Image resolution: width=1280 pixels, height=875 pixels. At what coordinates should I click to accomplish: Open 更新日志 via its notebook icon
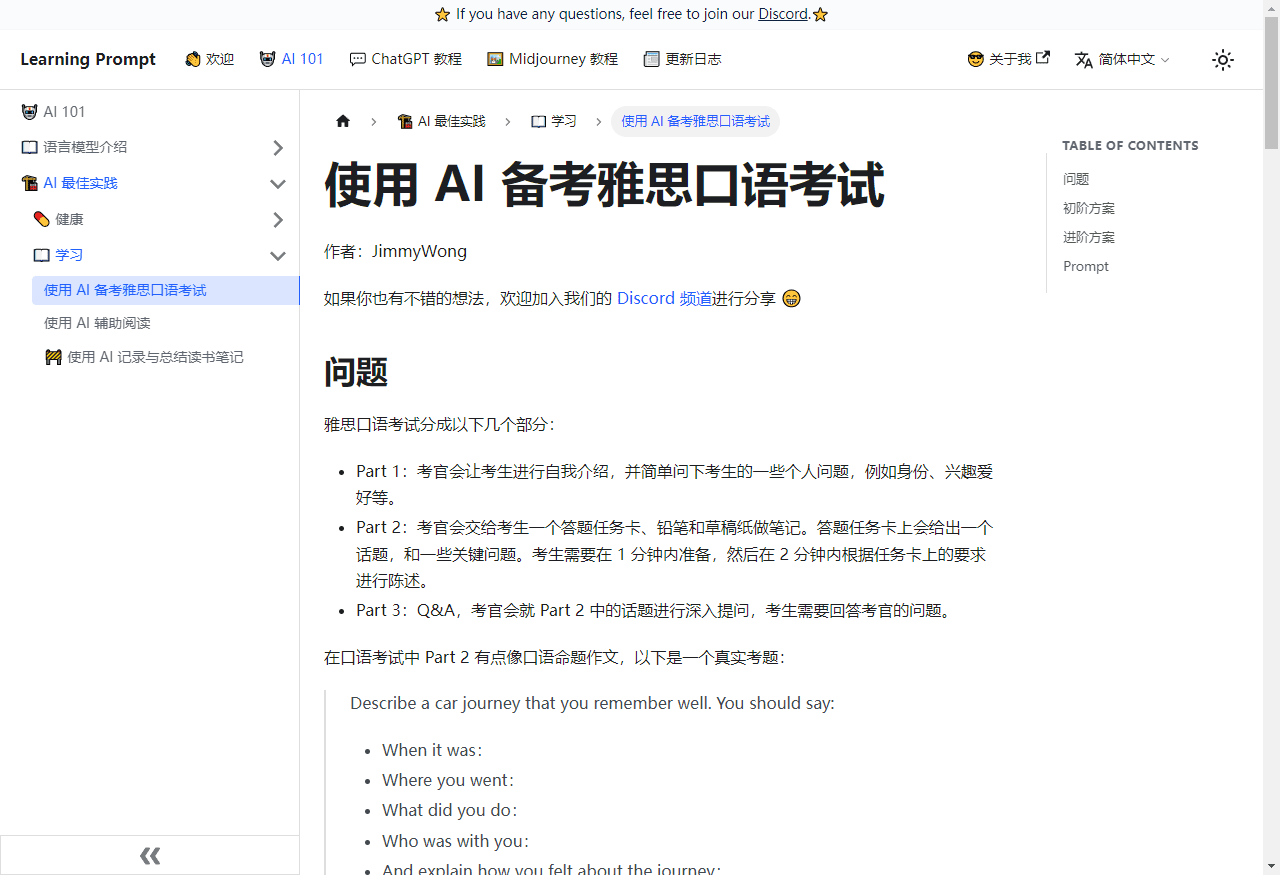tap(653, 59)
